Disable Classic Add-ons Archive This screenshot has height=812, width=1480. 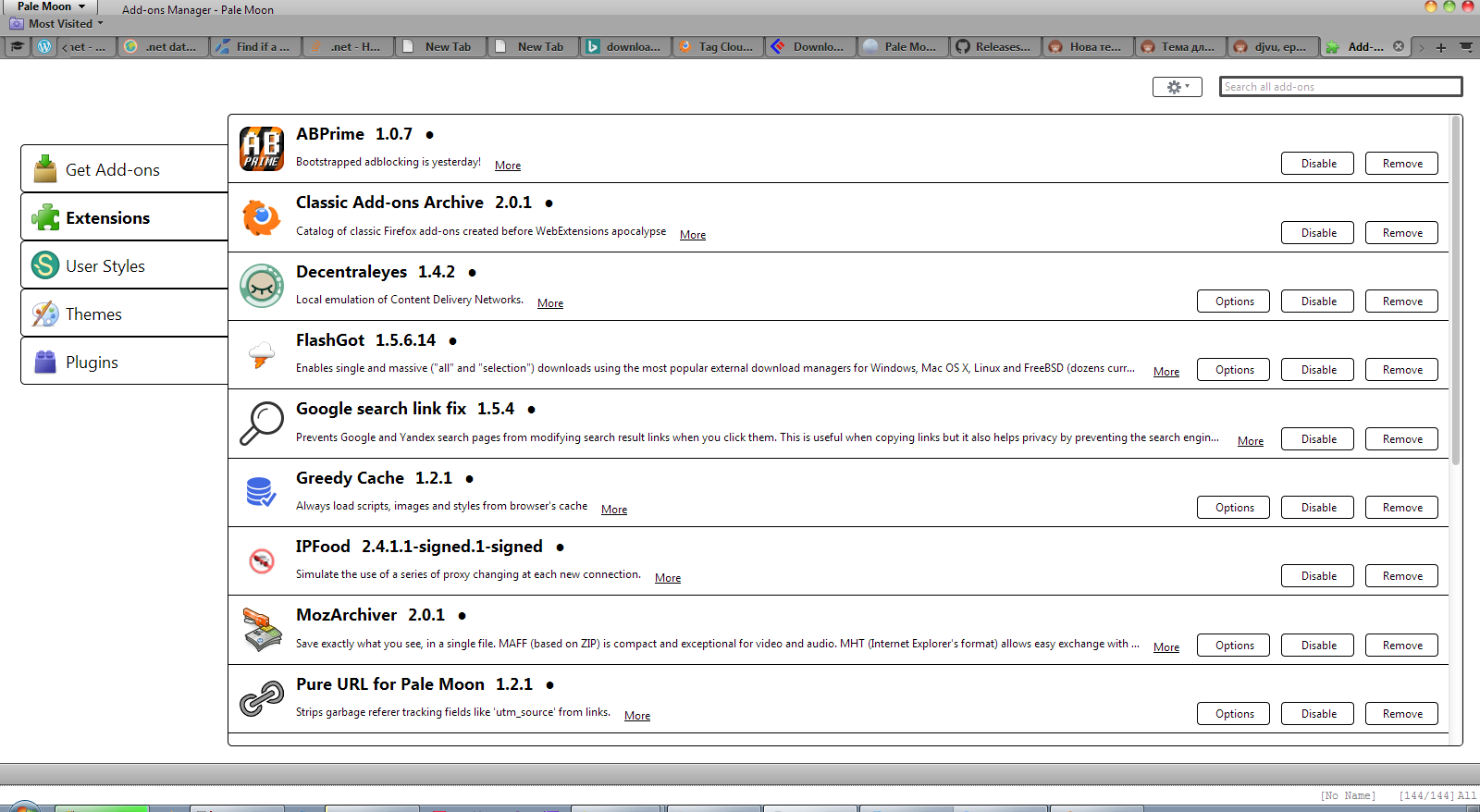coord(1318,233)
